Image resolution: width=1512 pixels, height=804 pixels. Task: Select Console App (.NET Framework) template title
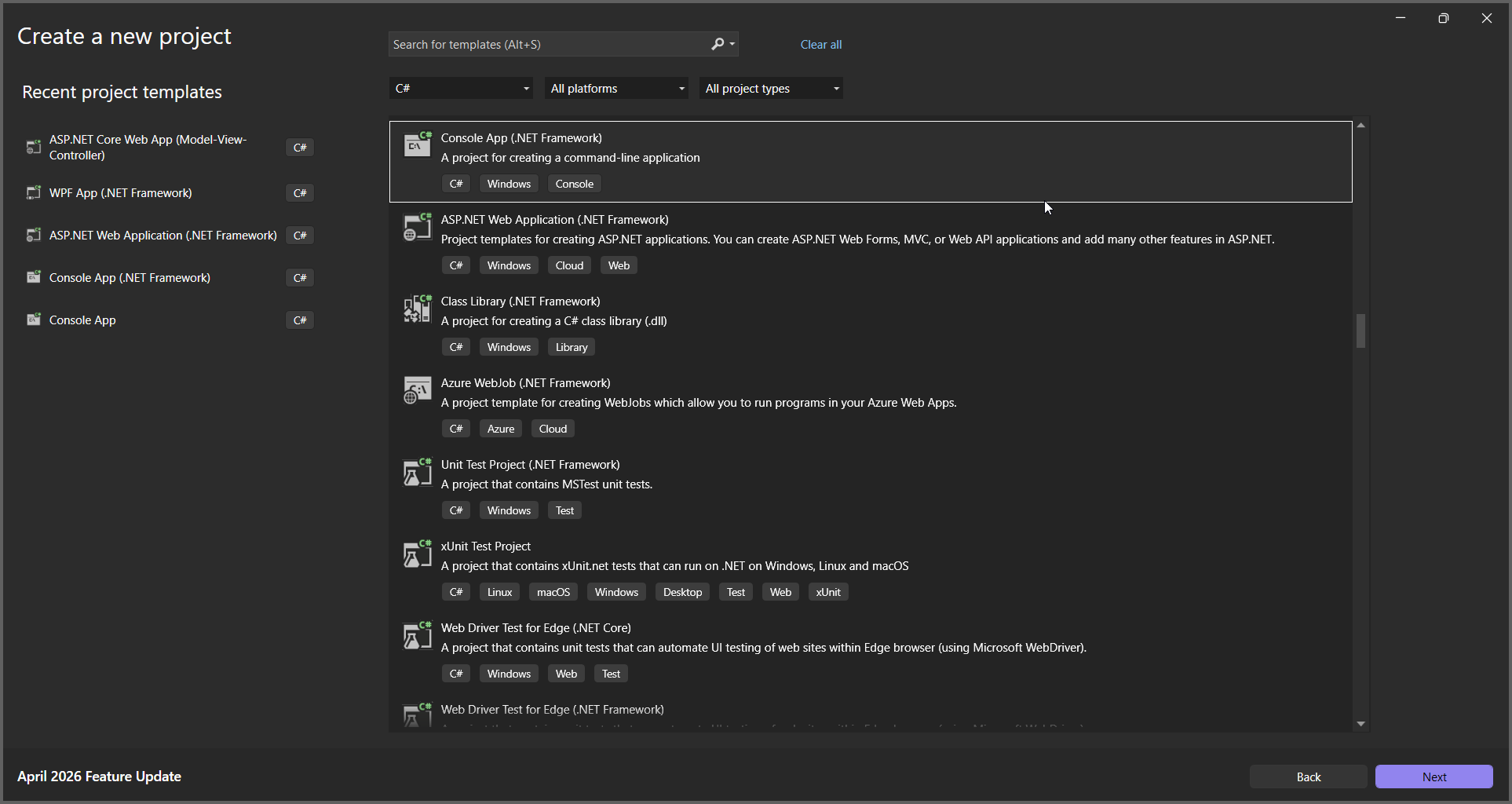coord(521,137)
